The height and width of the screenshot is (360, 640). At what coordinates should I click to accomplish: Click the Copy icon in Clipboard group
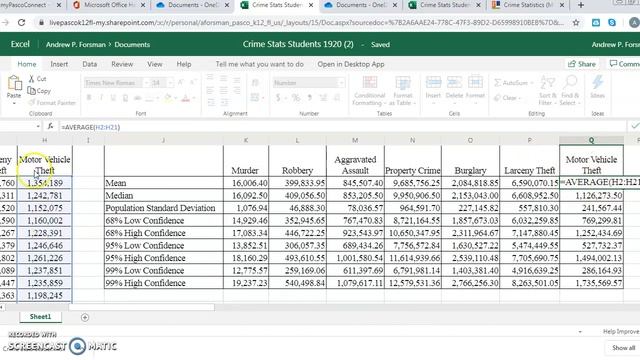[31, 91]
